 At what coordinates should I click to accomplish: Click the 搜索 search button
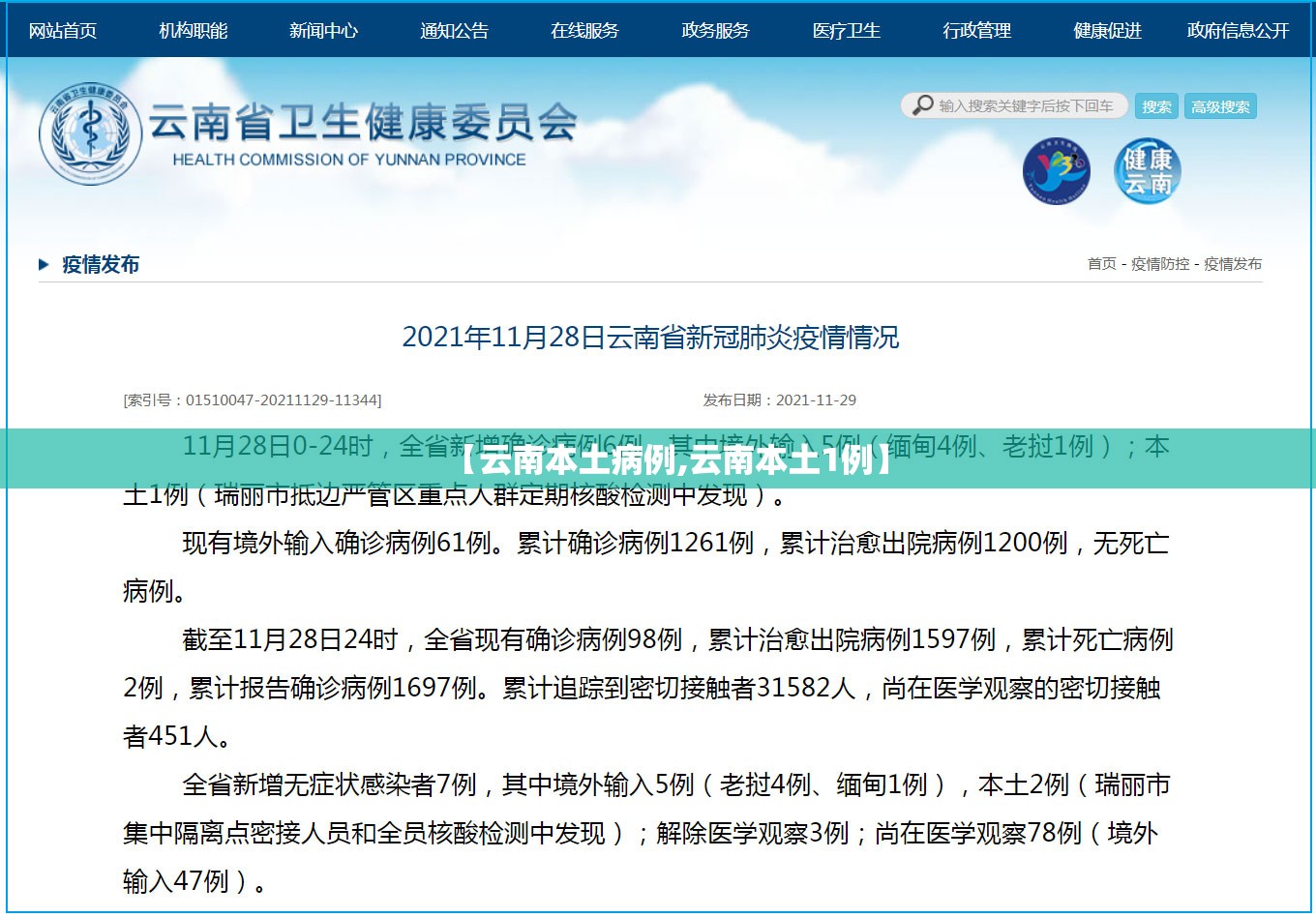tap(1156, 106)
